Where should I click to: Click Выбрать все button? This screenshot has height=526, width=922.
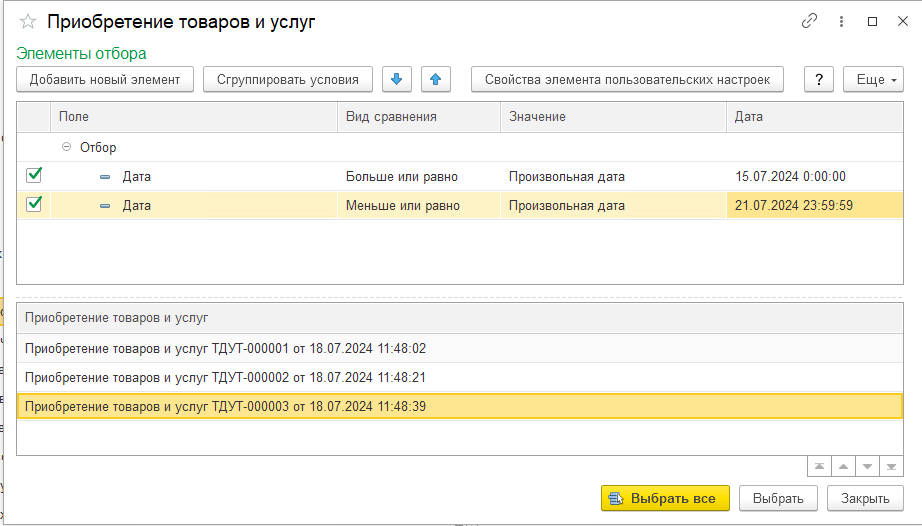coord(665,498)
